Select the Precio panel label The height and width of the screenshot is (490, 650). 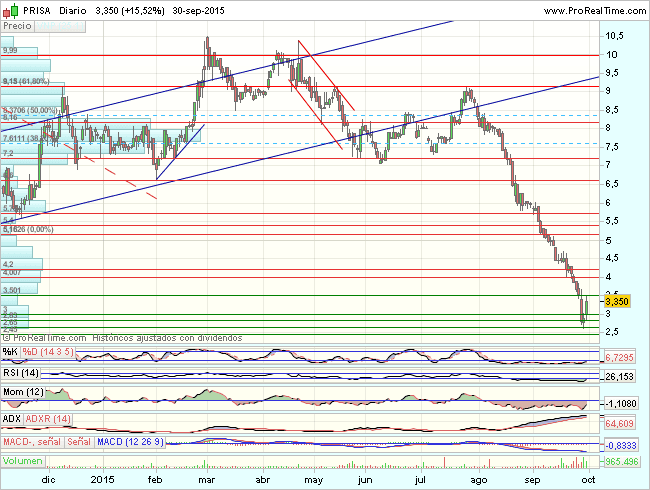coord(17,26)
